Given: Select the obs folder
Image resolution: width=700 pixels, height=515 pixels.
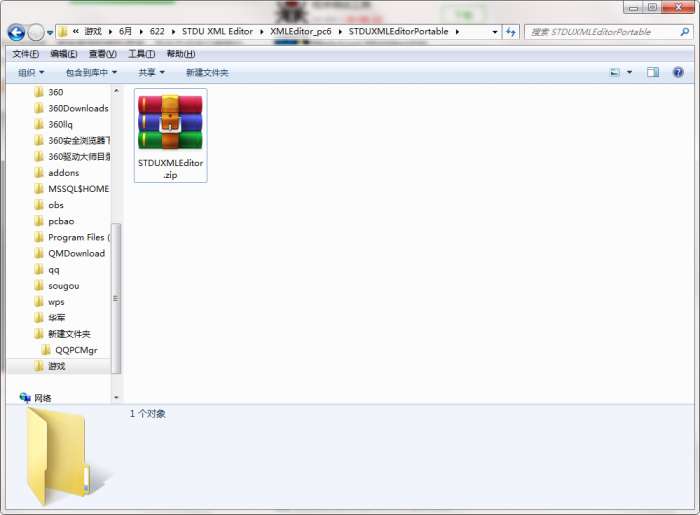Looking at the screenshot, I should pyautogui.click(x=49, y=205).
